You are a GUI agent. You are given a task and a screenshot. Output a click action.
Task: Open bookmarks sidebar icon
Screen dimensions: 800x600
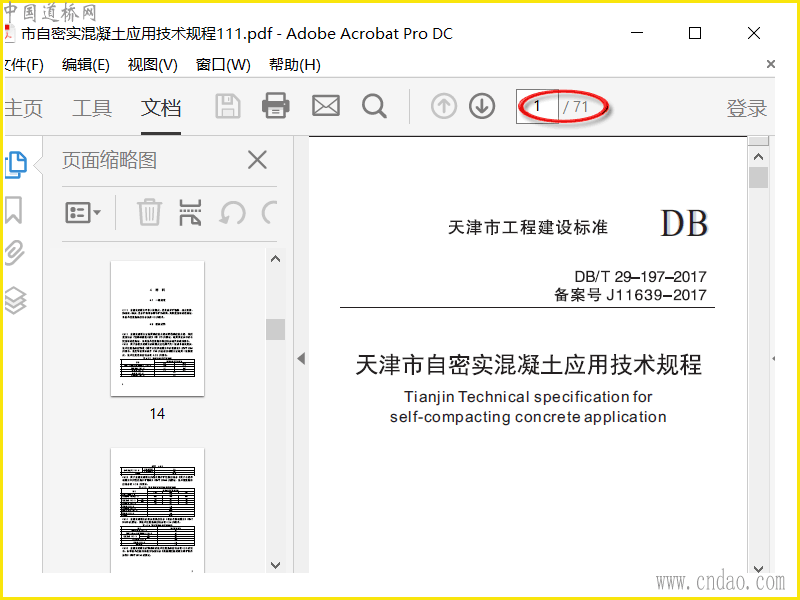[14, 210]
